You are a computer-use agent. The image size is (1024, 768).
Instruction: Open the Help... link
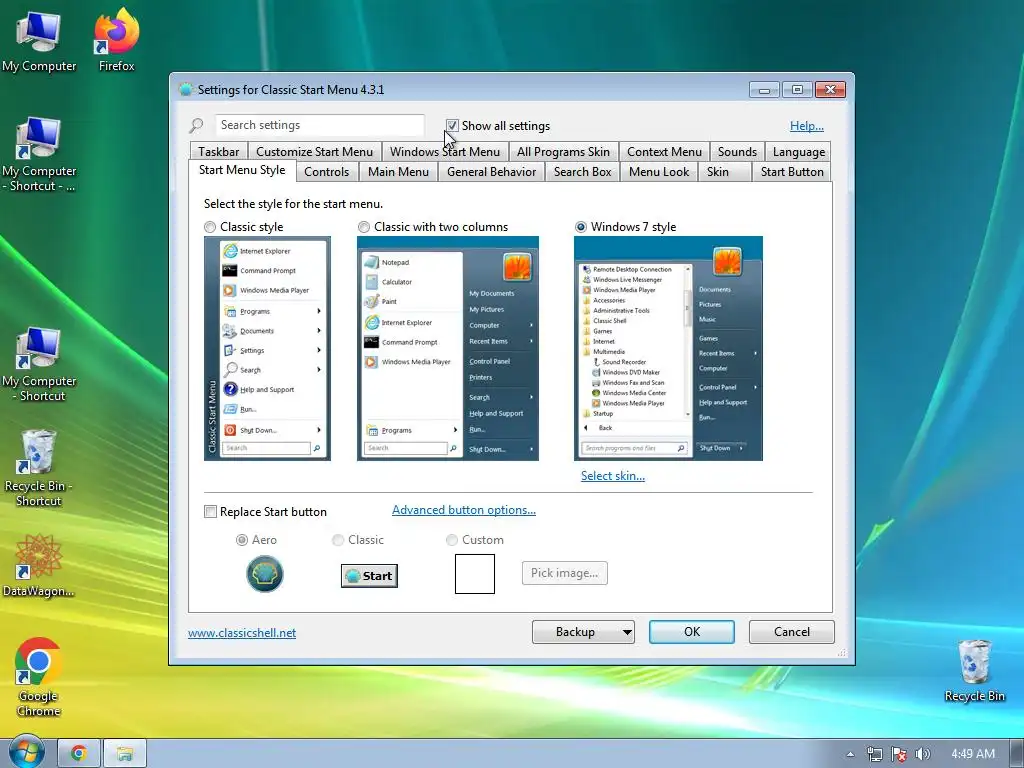807,126
